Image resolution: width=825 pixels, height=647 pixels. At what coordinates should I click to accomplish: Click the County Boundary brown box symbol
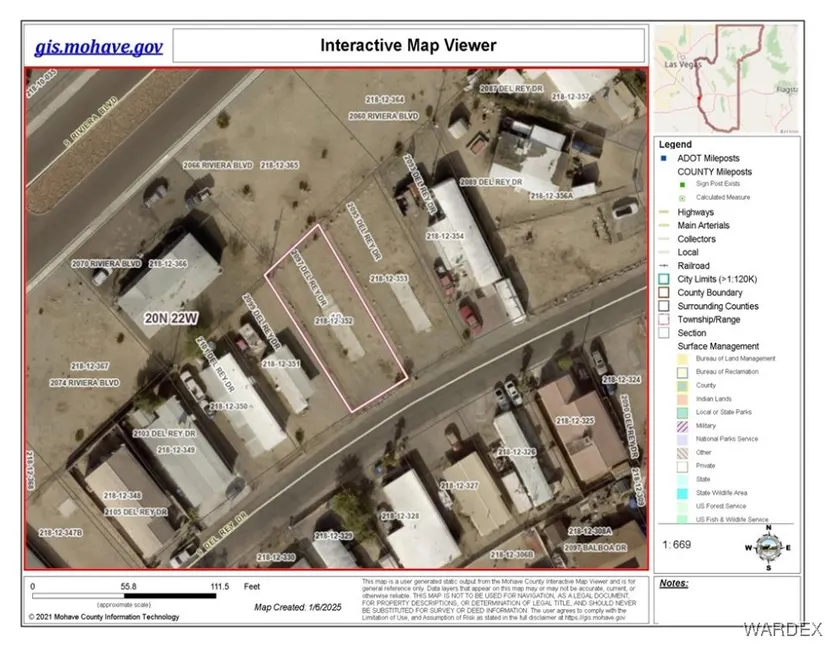(x=664, y=293)
